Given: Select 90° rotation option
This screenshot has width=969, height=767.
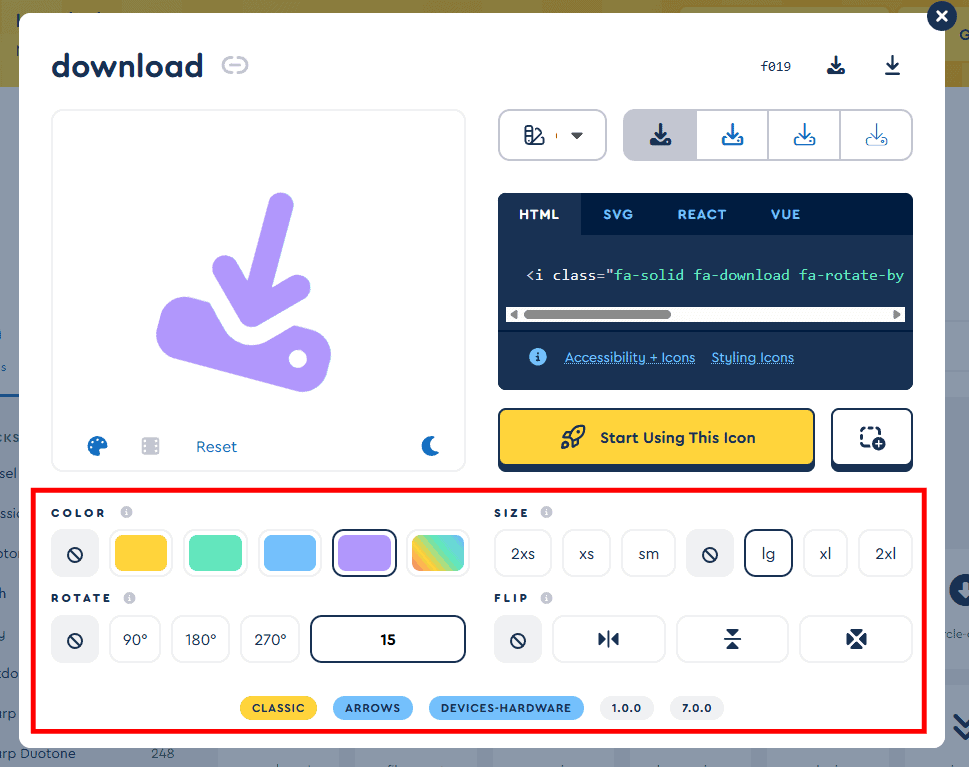Looking at the screenshot, I should pos(135,639).
